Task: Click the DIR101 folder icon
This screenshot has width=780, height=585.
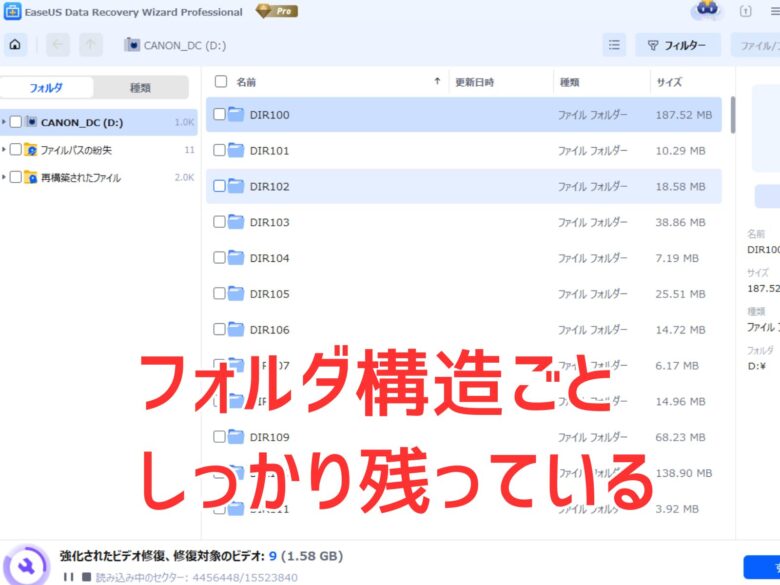Action: tap(236, 150)
